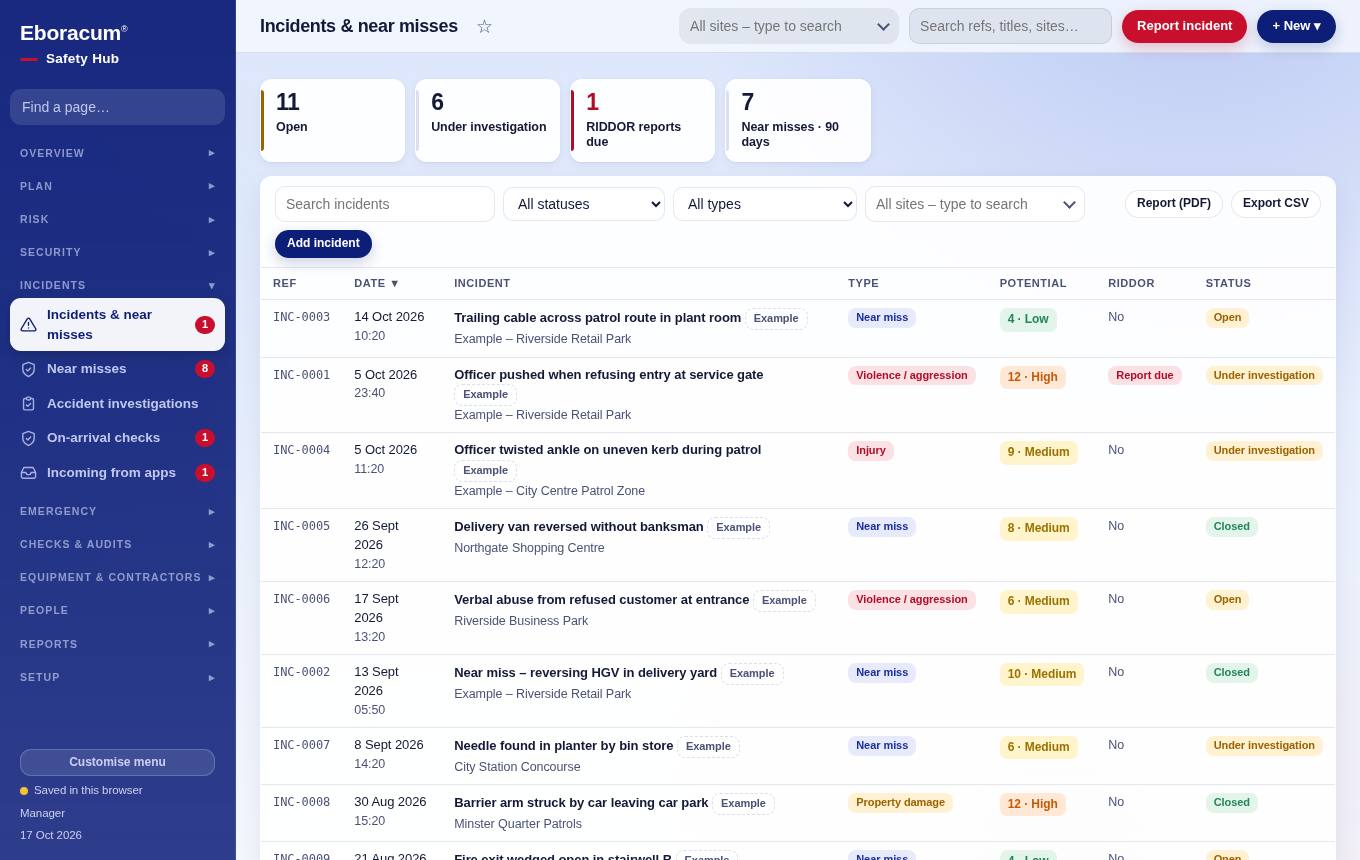Click the Accident investigations clipboard icon
The width and height of the screenshot is (1360, 860).
coord(28,404)
